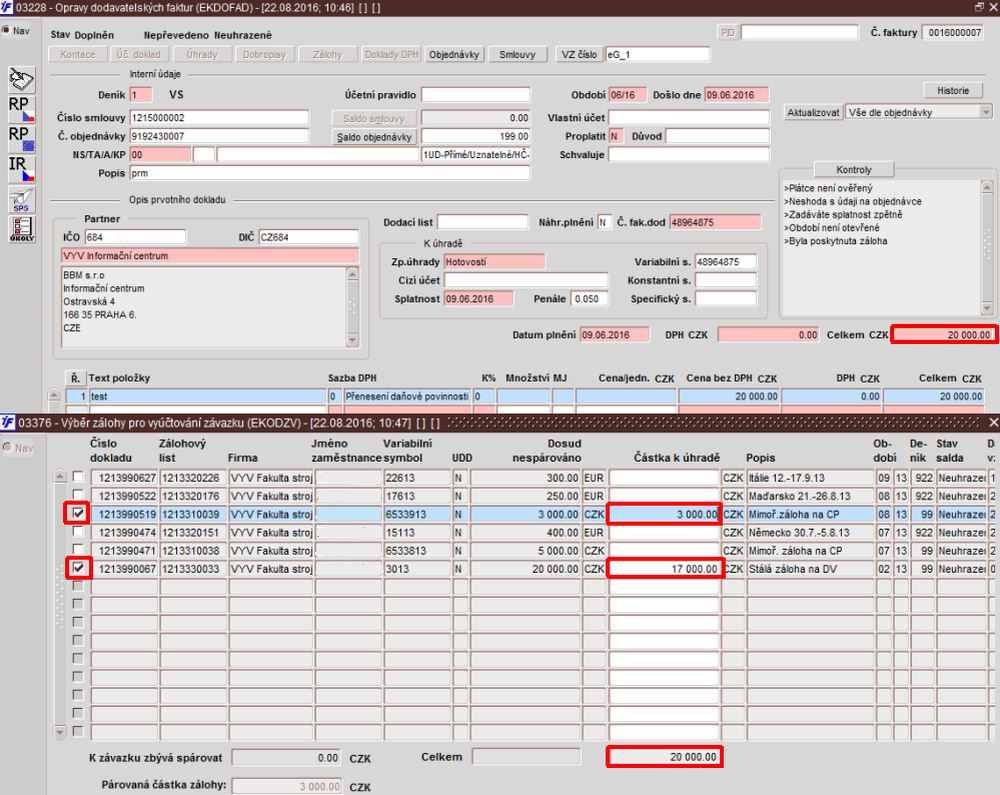1000x795 pixels.
Task: Click the Smlouvy button
Action: [x=518, y=54]
